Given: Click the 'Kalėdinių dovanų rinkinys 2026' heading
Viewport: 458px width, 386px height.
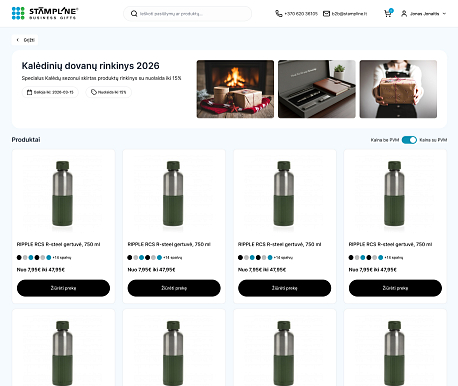Looking at the screenshot, I should (x=90, y=66).
